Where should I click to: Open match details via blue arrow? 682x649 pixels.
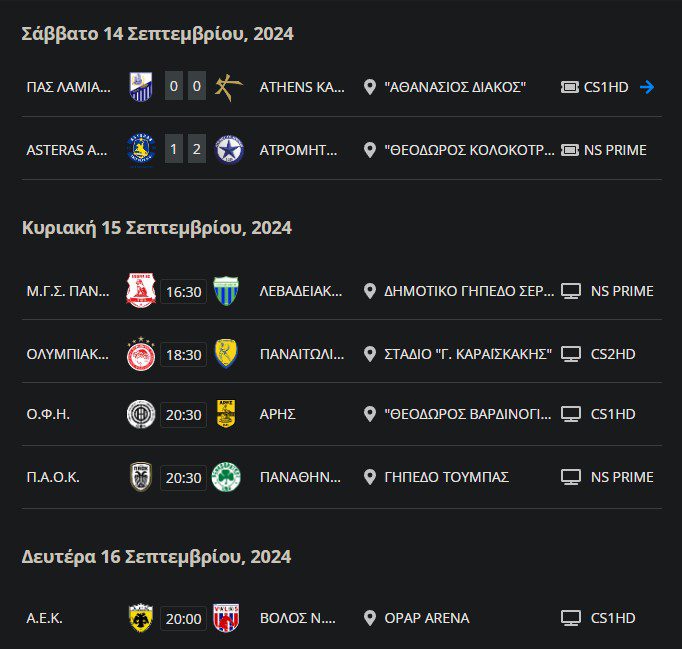[647, 87]
